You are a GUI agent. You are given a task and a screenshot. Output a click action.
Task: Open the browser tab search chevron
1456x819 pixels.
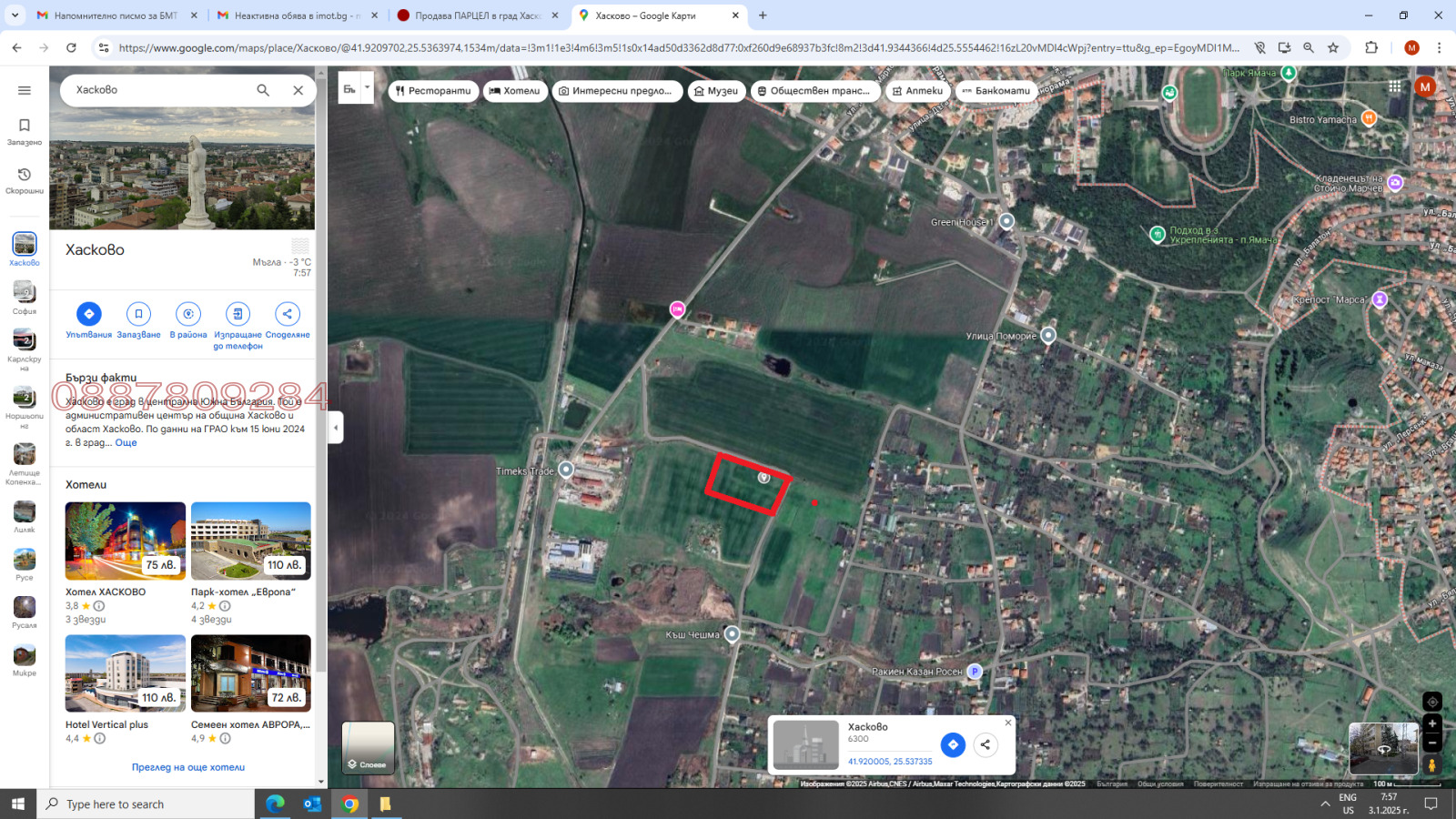coord(15,15)
